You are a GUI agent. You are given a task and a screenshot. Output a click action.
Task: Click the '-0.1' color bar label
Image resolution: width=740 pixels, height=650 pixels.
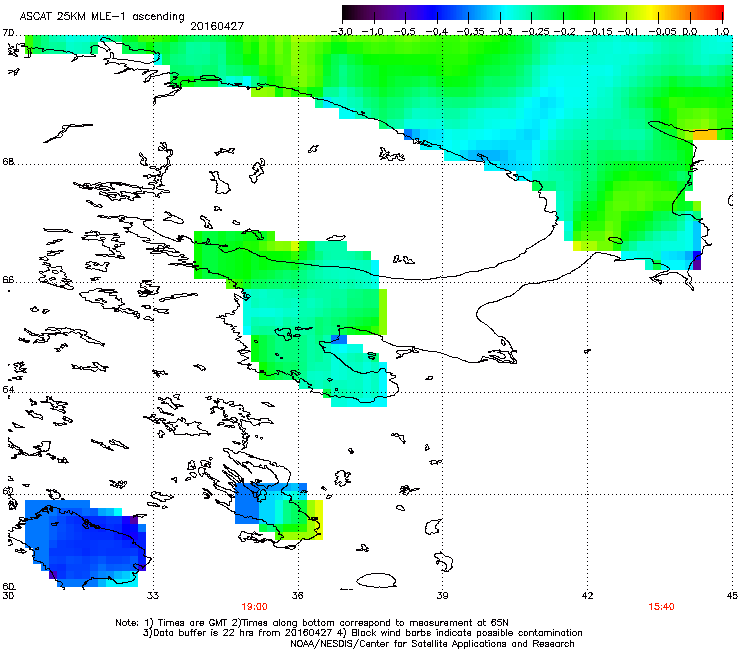tap(628, 32)
